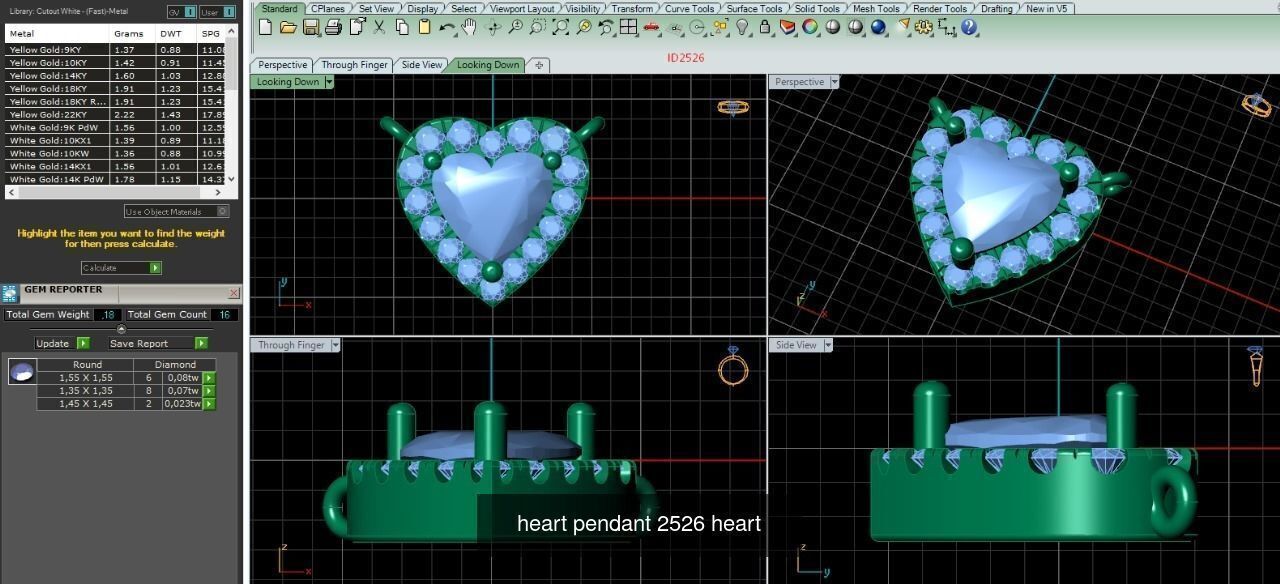Print using the printer icon
Viewport: 1280px width, 584px height.
tap(334, 27)
